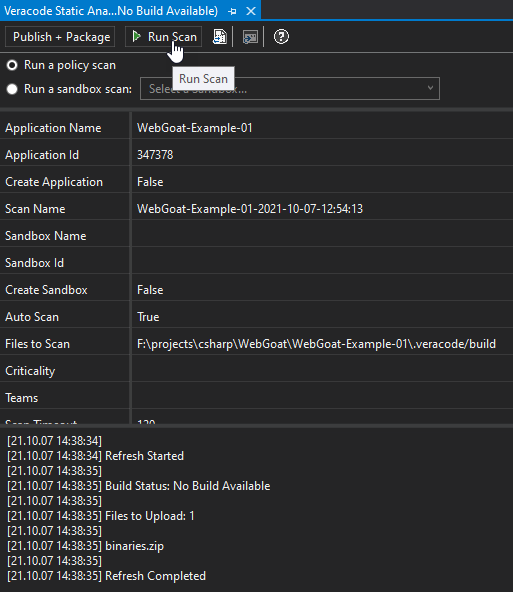Start the scan with Run Scan
The width and height of the screenshot is (513, 592).
163,37
